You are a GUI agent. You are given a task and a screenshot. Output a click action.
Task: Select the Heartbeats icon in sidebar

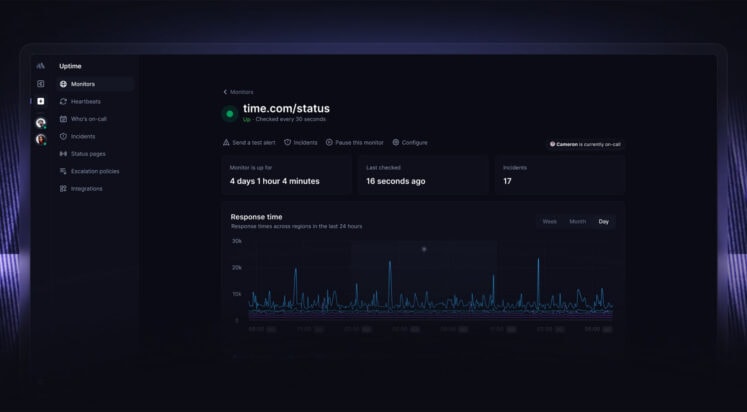[63, 101]
